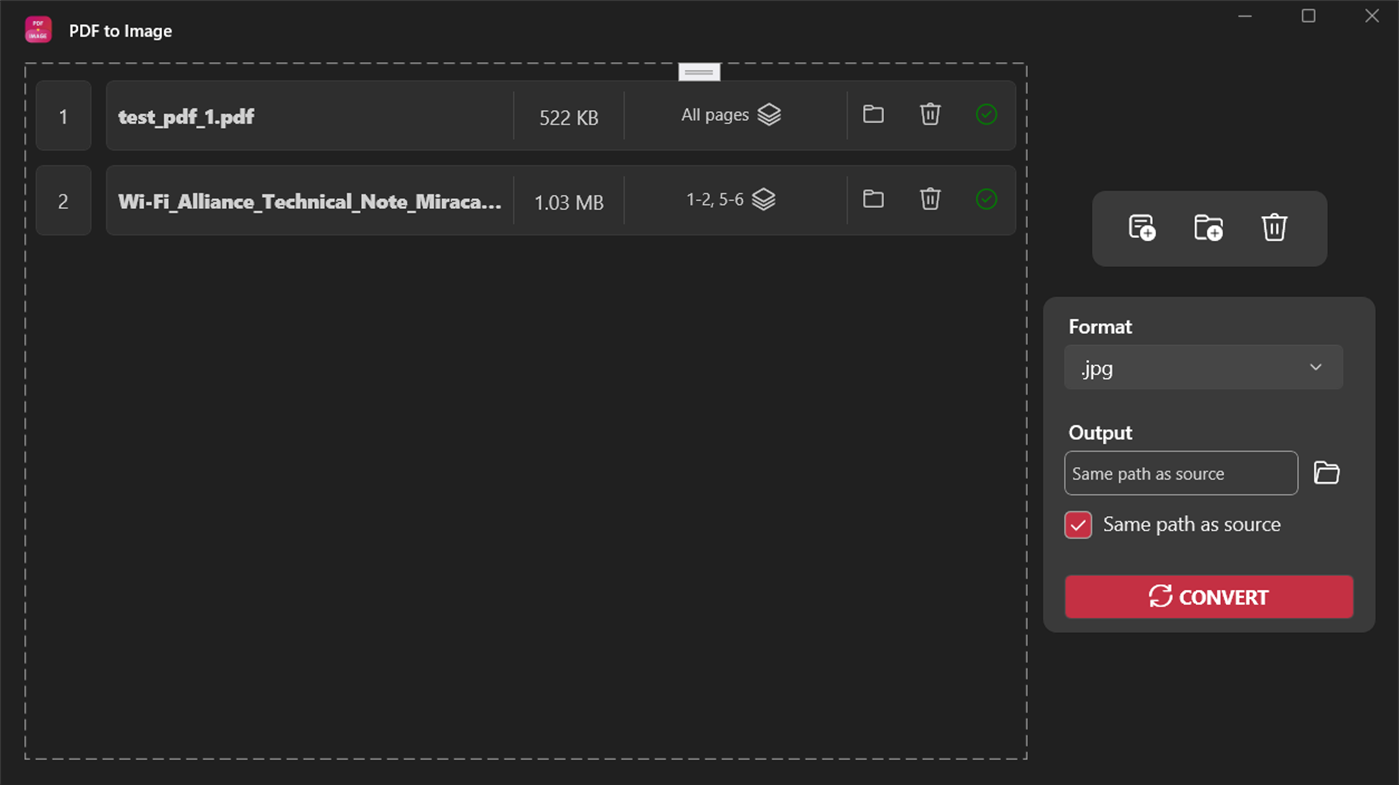This screenshot has height=785, width=1399.
Task: Click the green status check on the second file
Action: (986, 199)
